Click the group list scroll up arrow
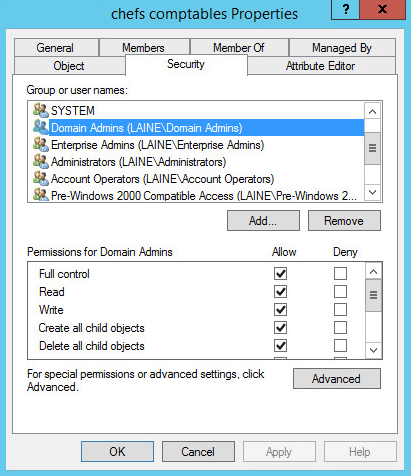 (373, 111)
